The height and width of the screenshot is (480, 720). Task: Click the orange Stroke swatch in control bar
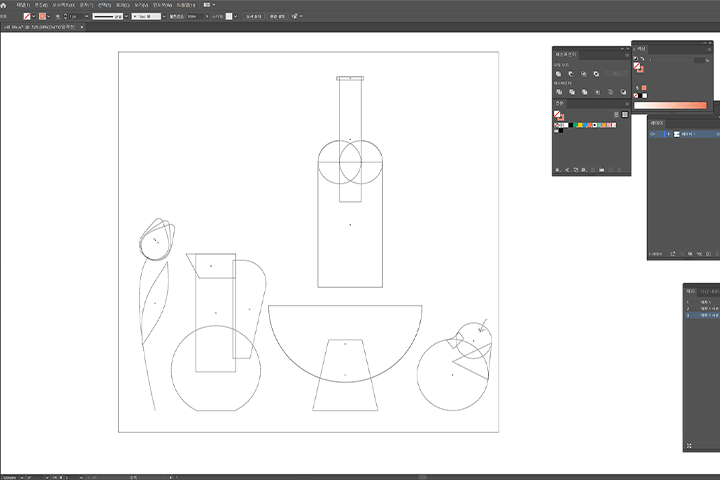[x=42, y=16]
